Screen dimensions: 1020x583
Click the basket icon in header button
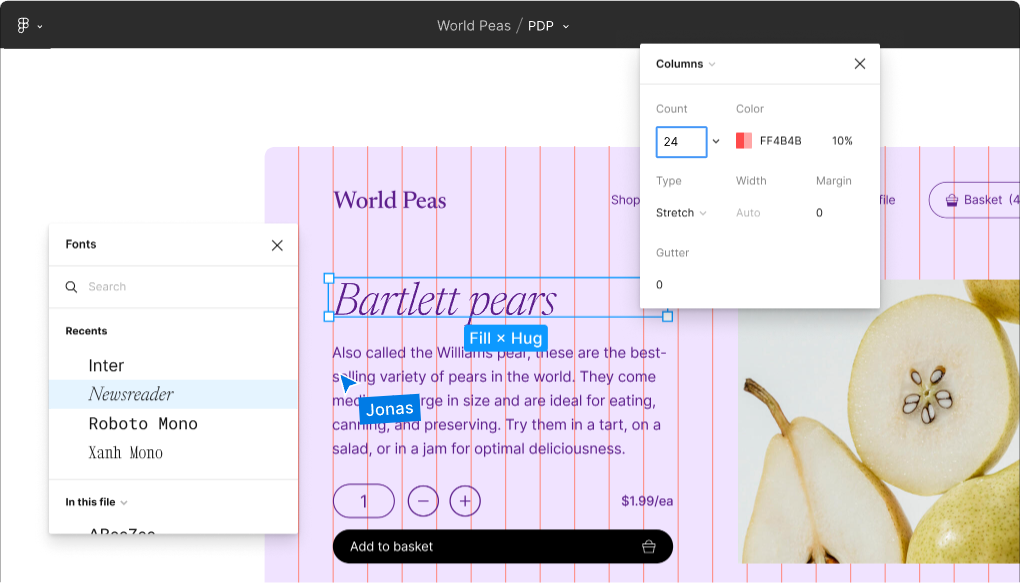pos(951,200)
